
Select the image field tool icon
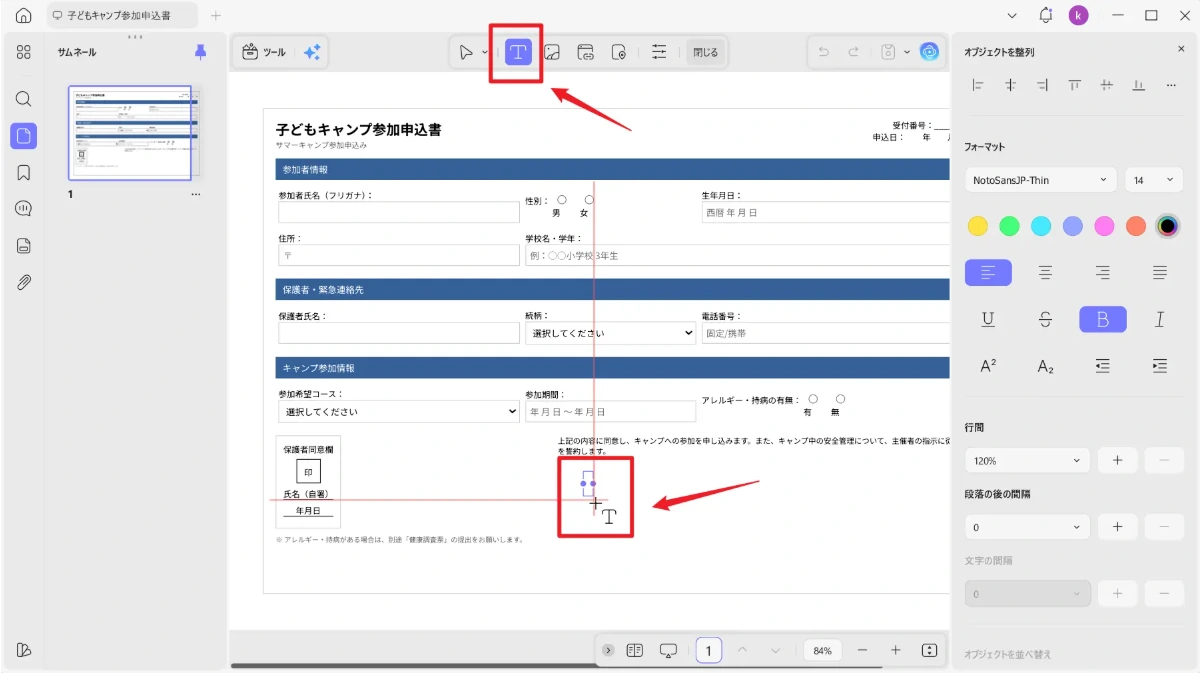tap(552, 53)
